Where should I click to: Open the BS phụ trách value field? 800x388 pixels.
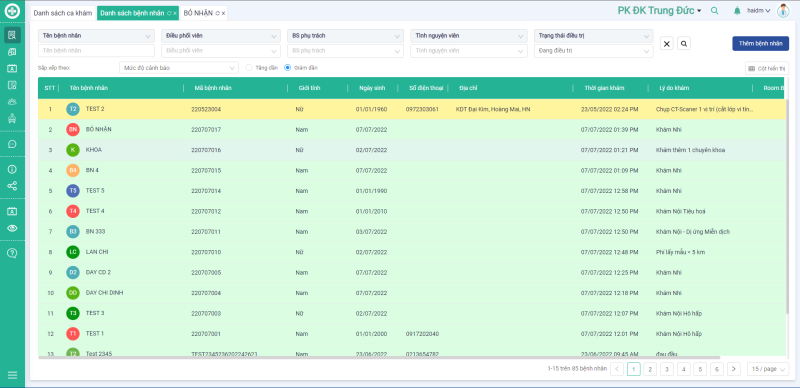click(345, 51)
